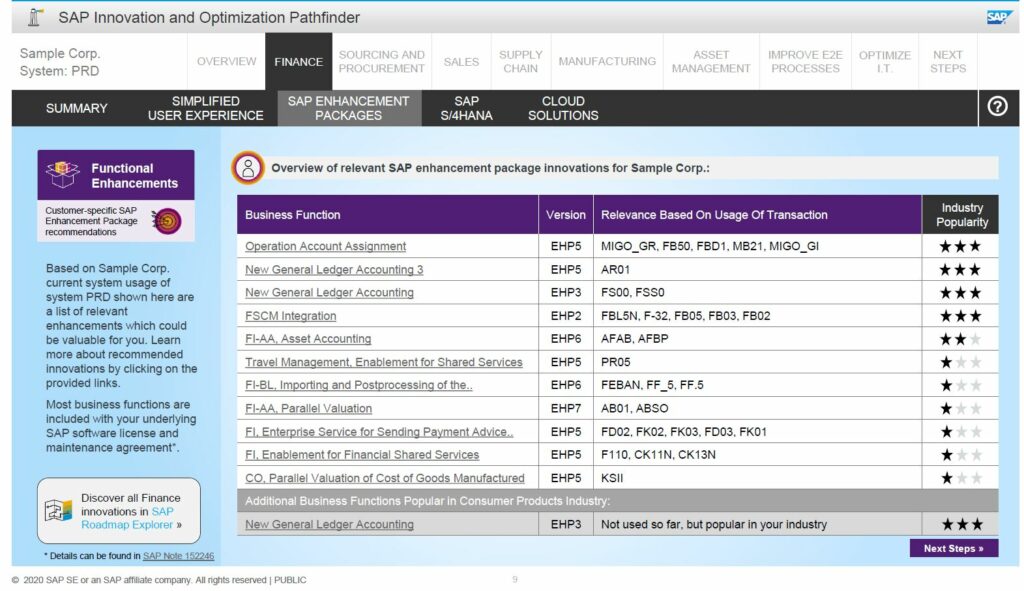Click the Business Function column header
1024x591 pixels.
point(388,215)
